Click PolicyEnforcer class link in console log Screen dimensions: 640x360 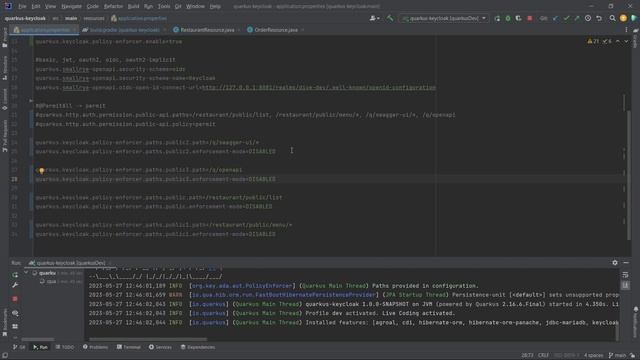click(242, 286)
